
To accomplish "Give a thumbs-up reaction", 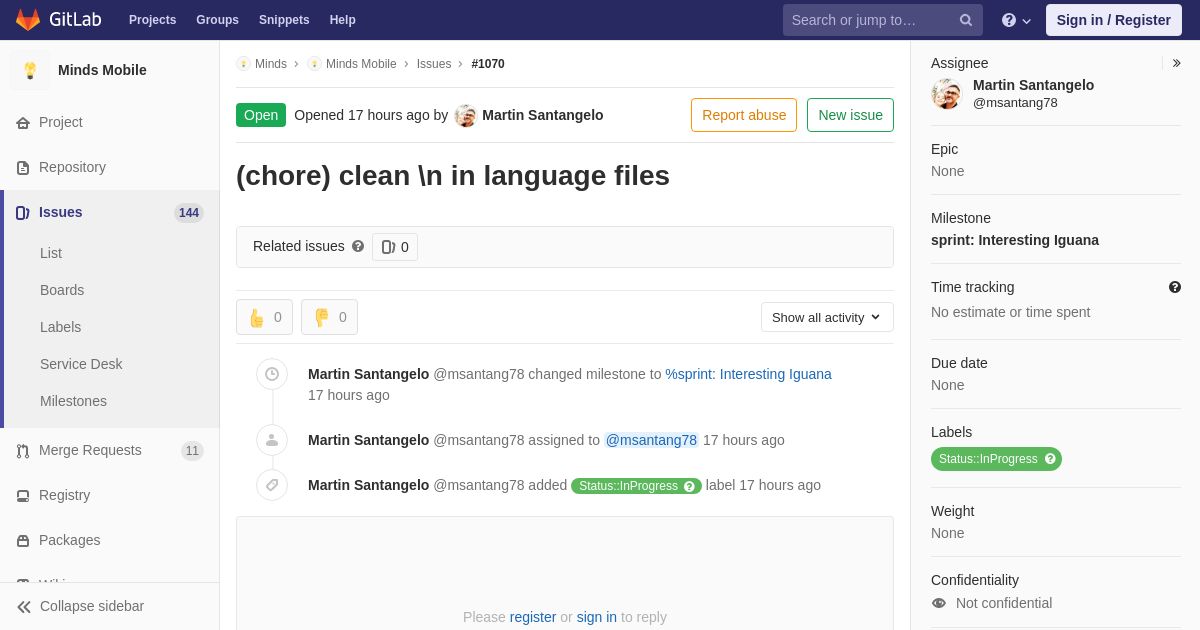I will (x=264, y=317).
